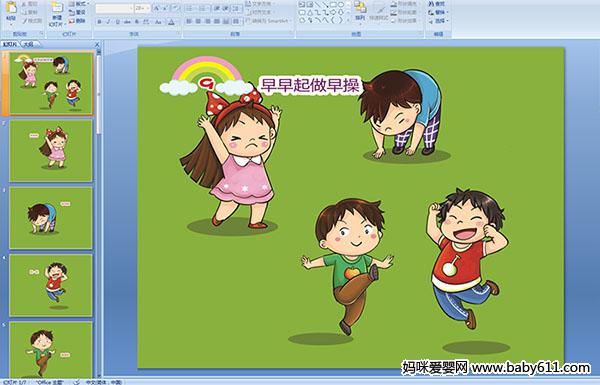Image resolution: width=600 pixels, height=385 pixels.
Task: Click the increase font size icon
Action: click(x=157, y=8)
